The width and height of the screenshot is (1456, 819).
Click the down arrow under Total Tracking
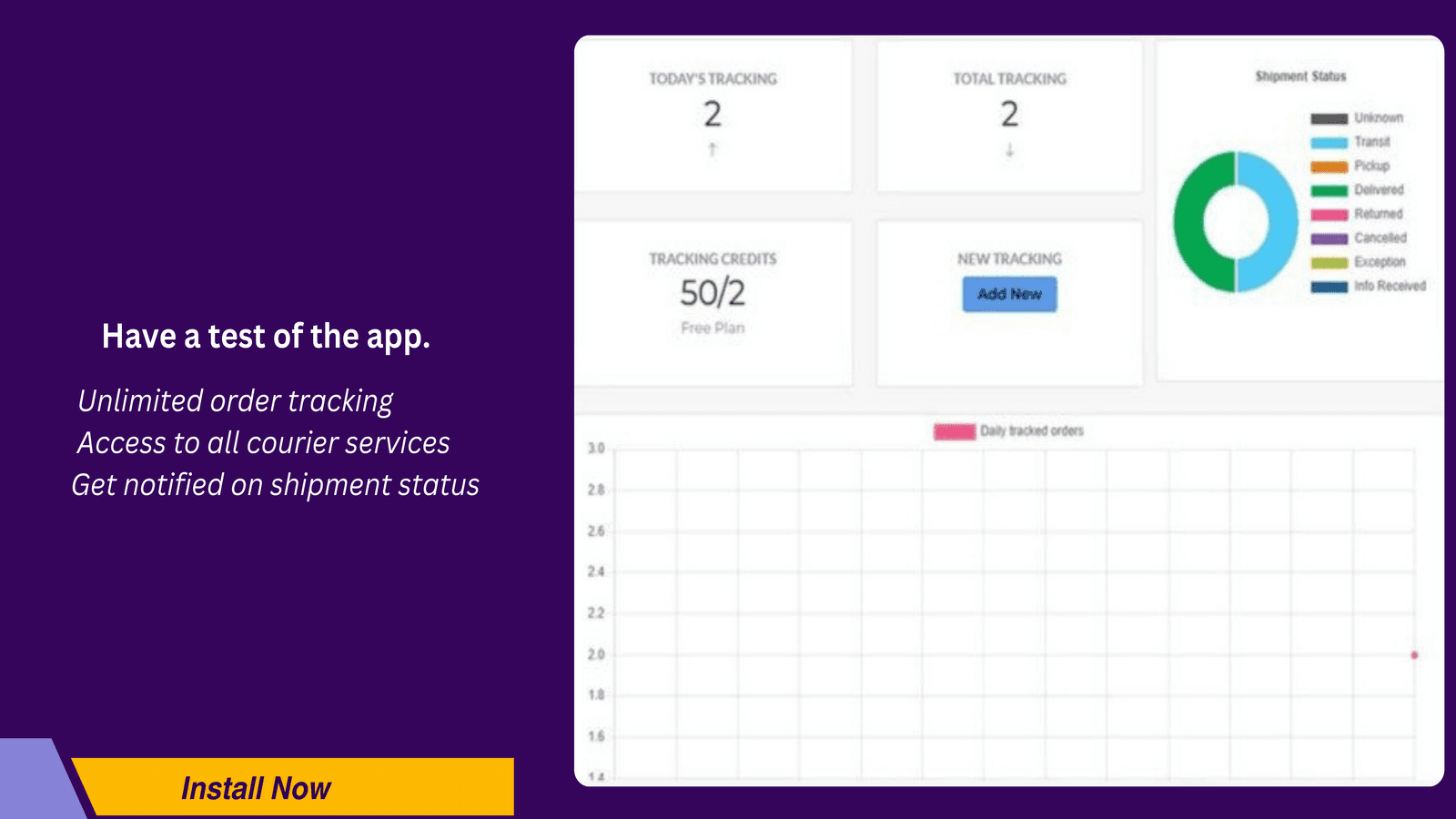1009,150
